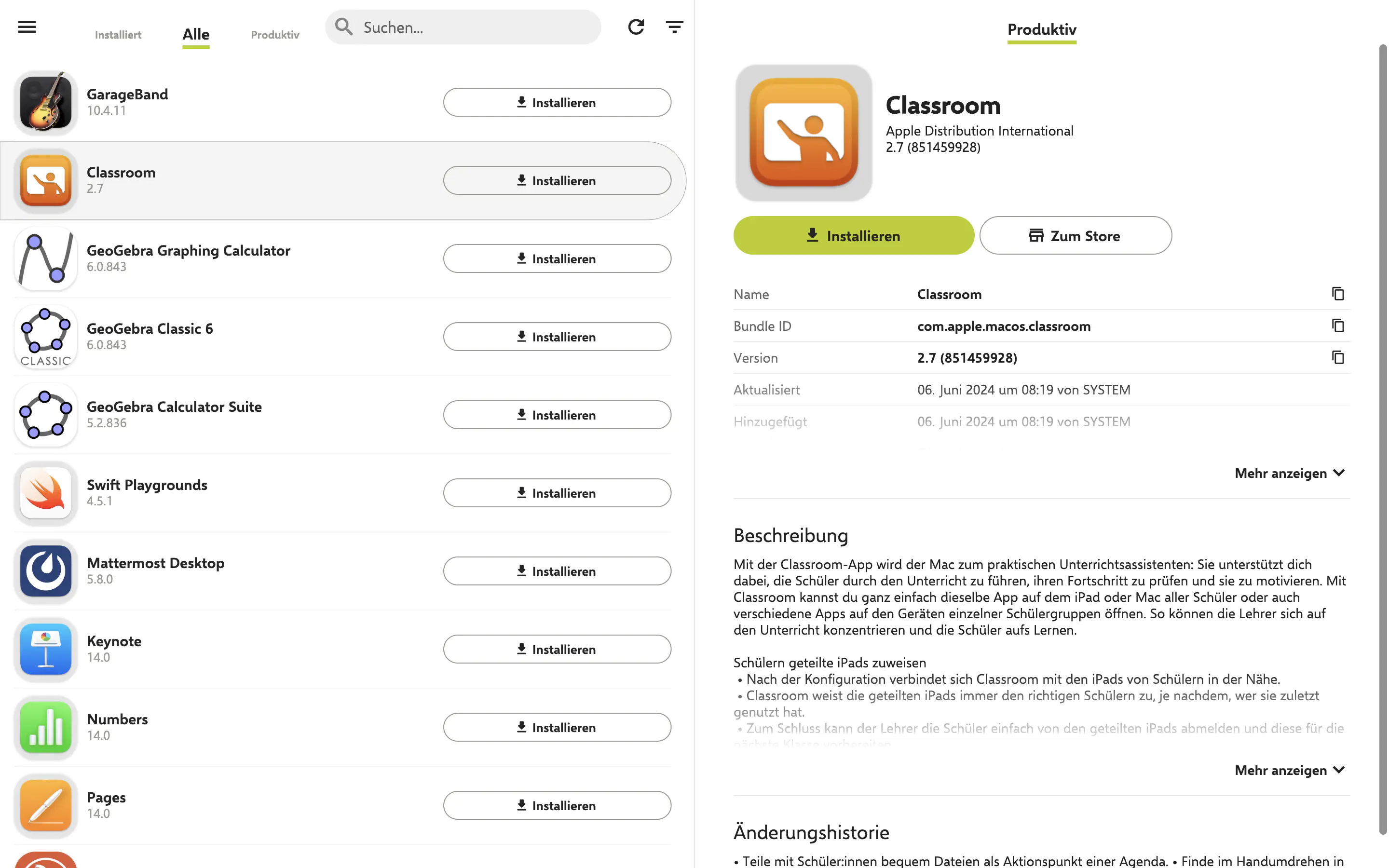
Task: Click the sidebar menu toggle icon
Action: [27, 26]
